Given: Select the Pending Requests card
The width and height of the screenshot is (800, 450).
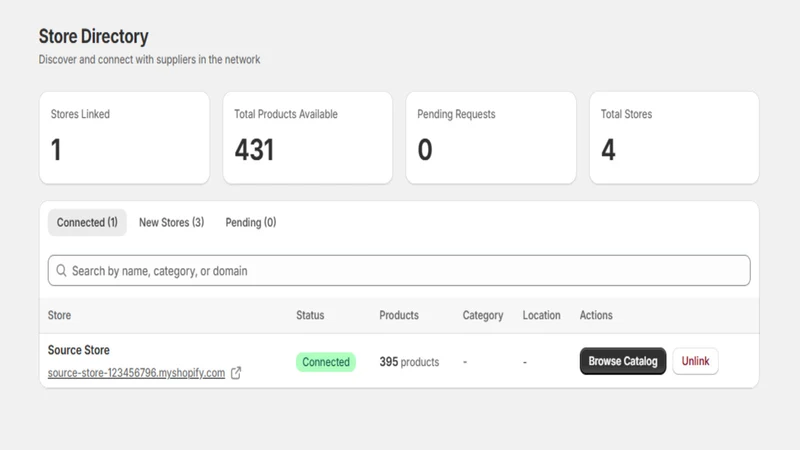Looking at the screenshot, I should (491, 138).
